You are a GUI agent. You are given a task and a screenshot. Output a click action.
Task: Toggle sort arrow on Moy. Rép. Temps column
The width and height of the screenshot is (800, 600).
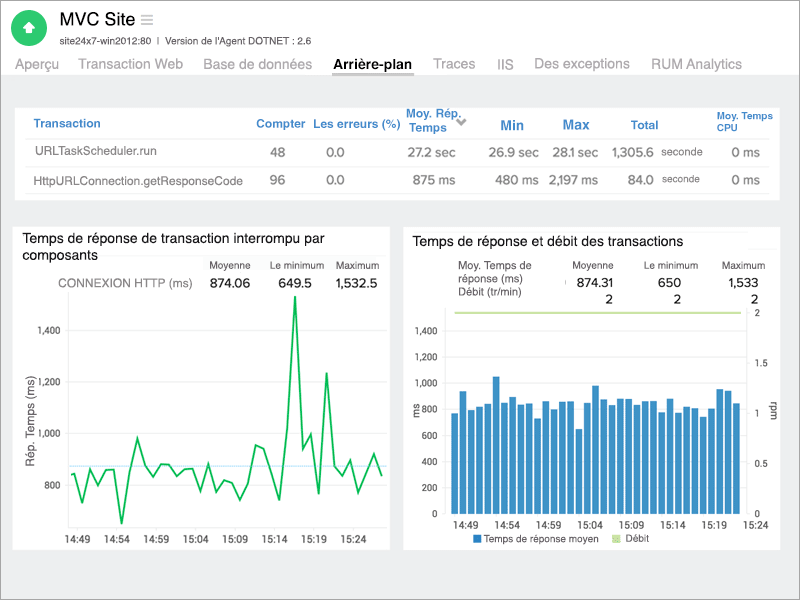pyautogui.click(x=461, y=122)
